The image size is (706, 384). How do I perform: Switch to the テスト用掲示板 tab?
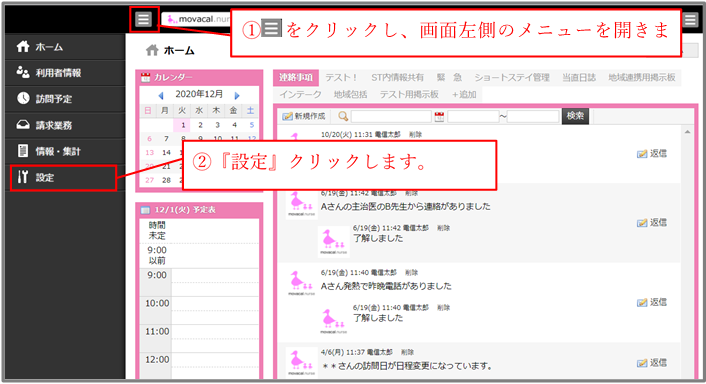(409, 95)
